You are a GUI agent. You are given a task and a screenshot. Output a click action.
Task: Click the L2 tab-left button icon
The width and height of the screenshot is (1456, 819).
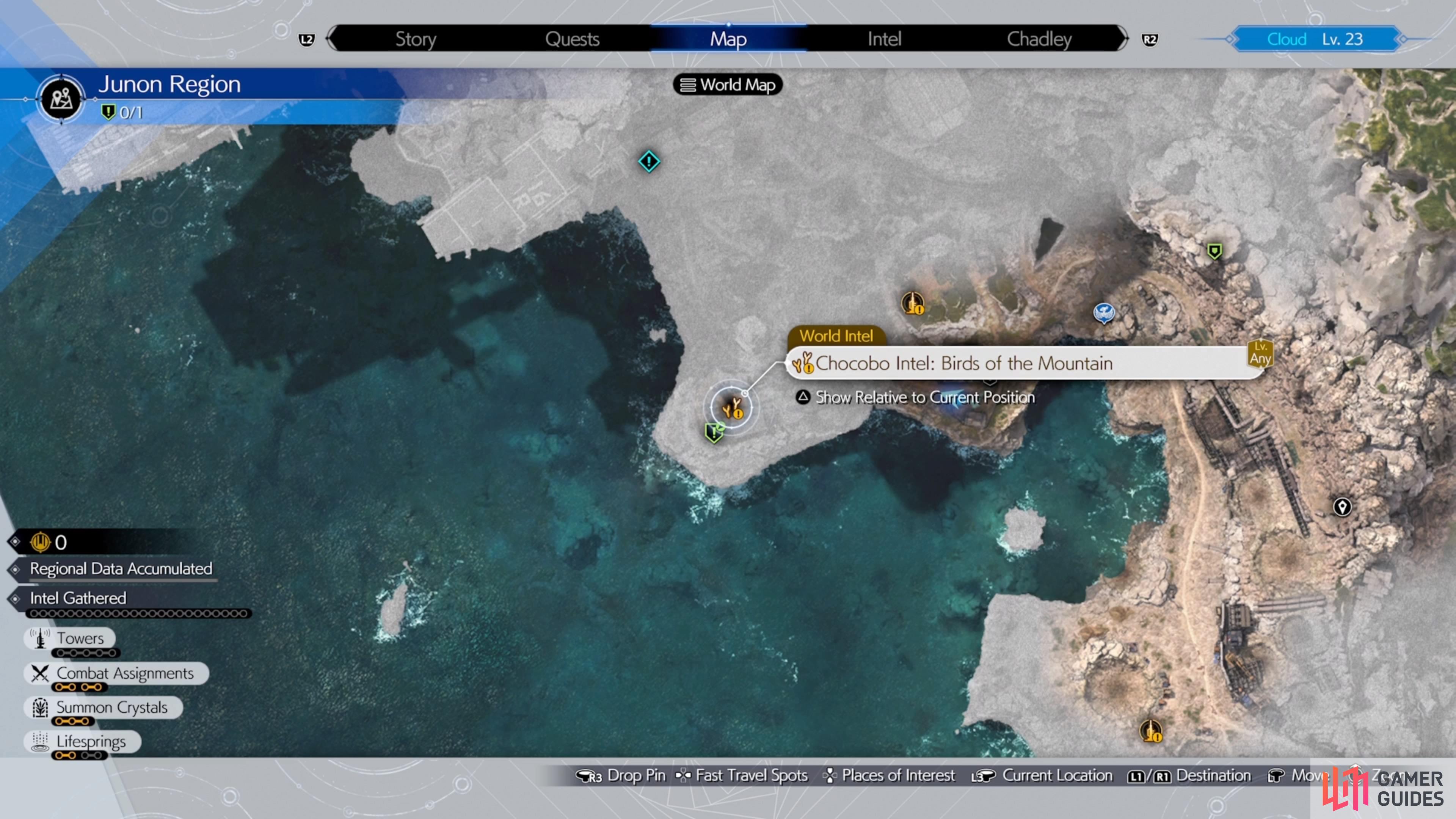pyautogui.click(x=306, y=39)
